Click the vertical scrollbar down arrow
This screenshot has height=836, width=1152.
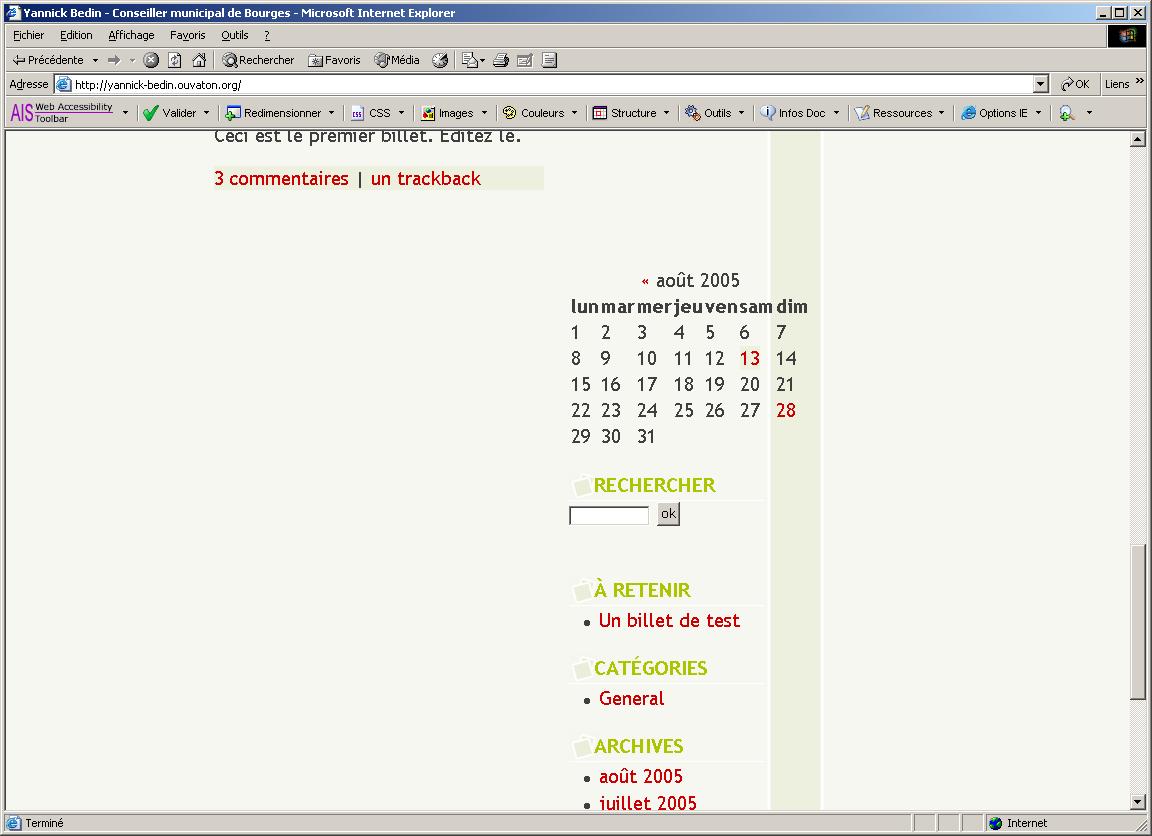click(x=1137, y=801)
